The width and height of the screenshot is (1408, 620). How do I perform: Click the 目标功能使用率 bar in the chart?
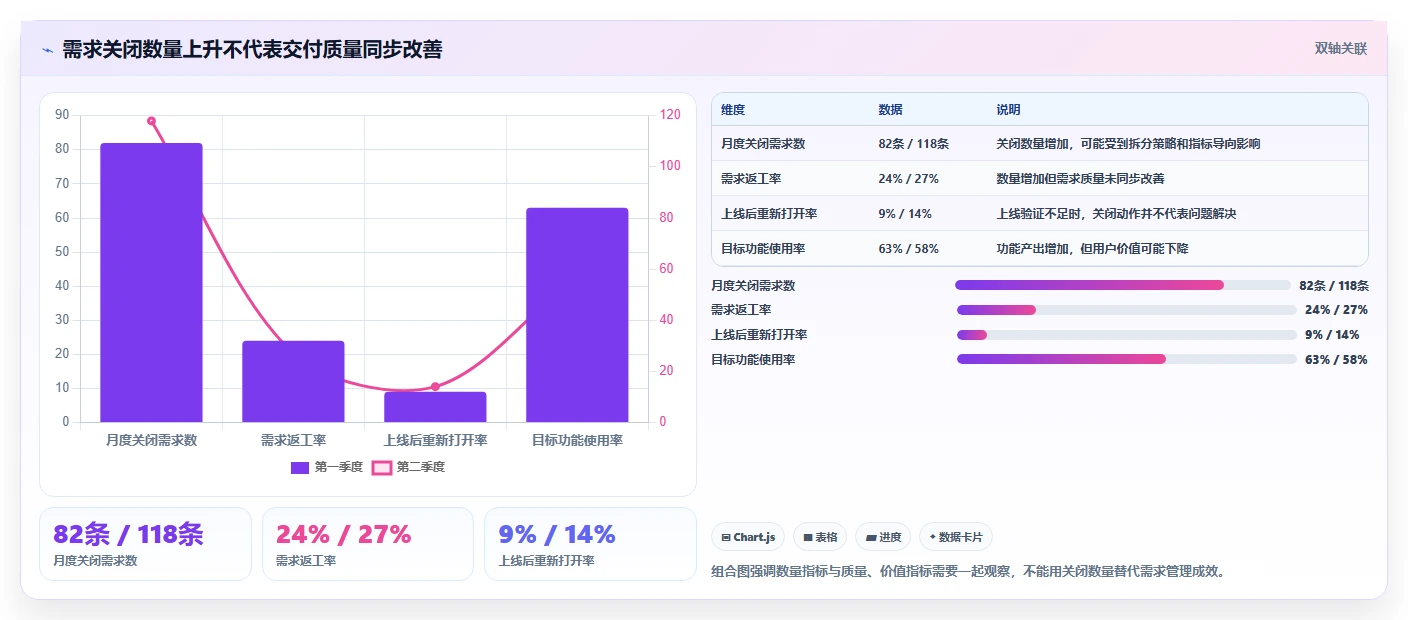(577, 315)
